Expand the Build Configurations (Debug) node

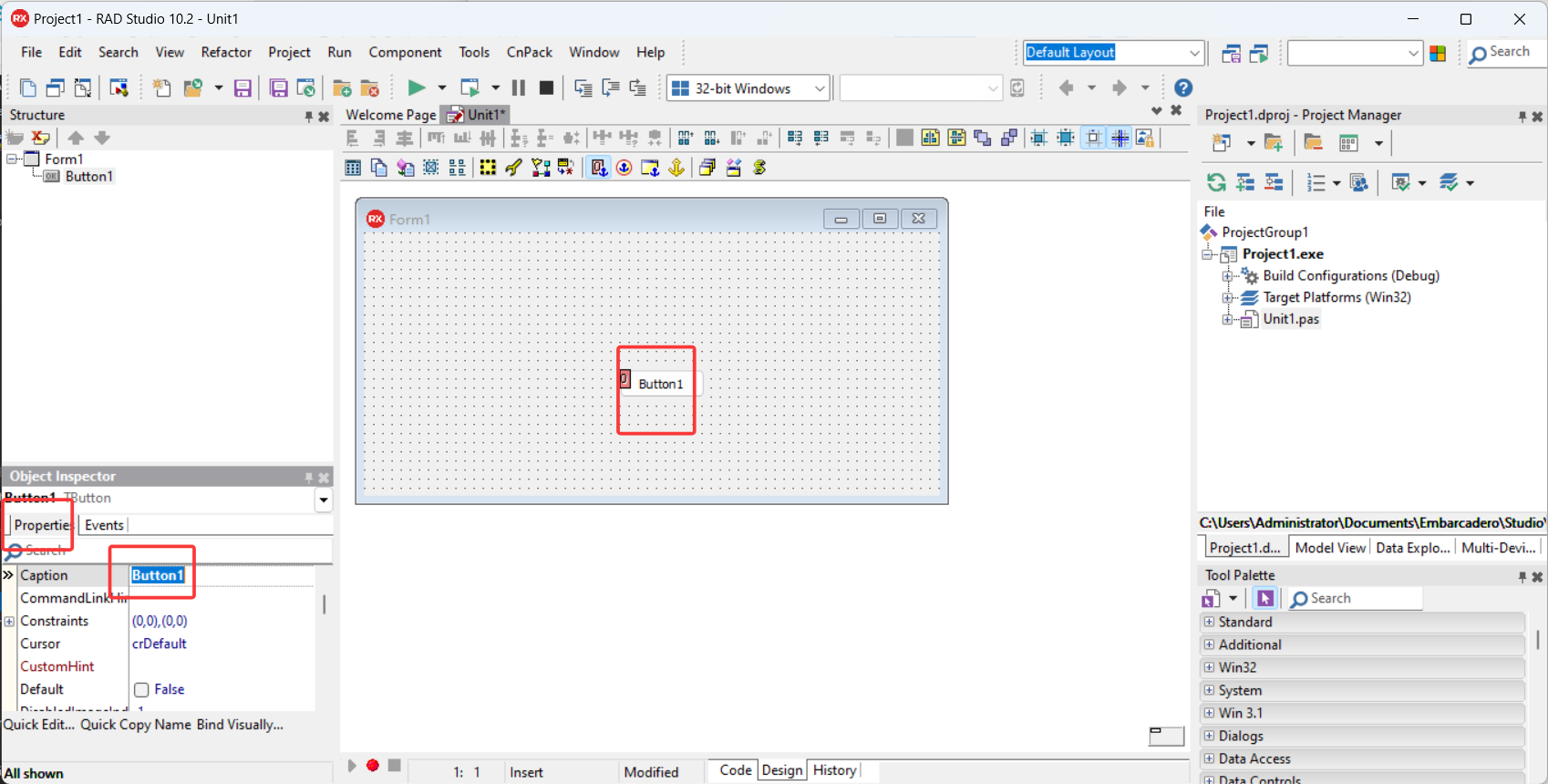(x=1228, y=276)
